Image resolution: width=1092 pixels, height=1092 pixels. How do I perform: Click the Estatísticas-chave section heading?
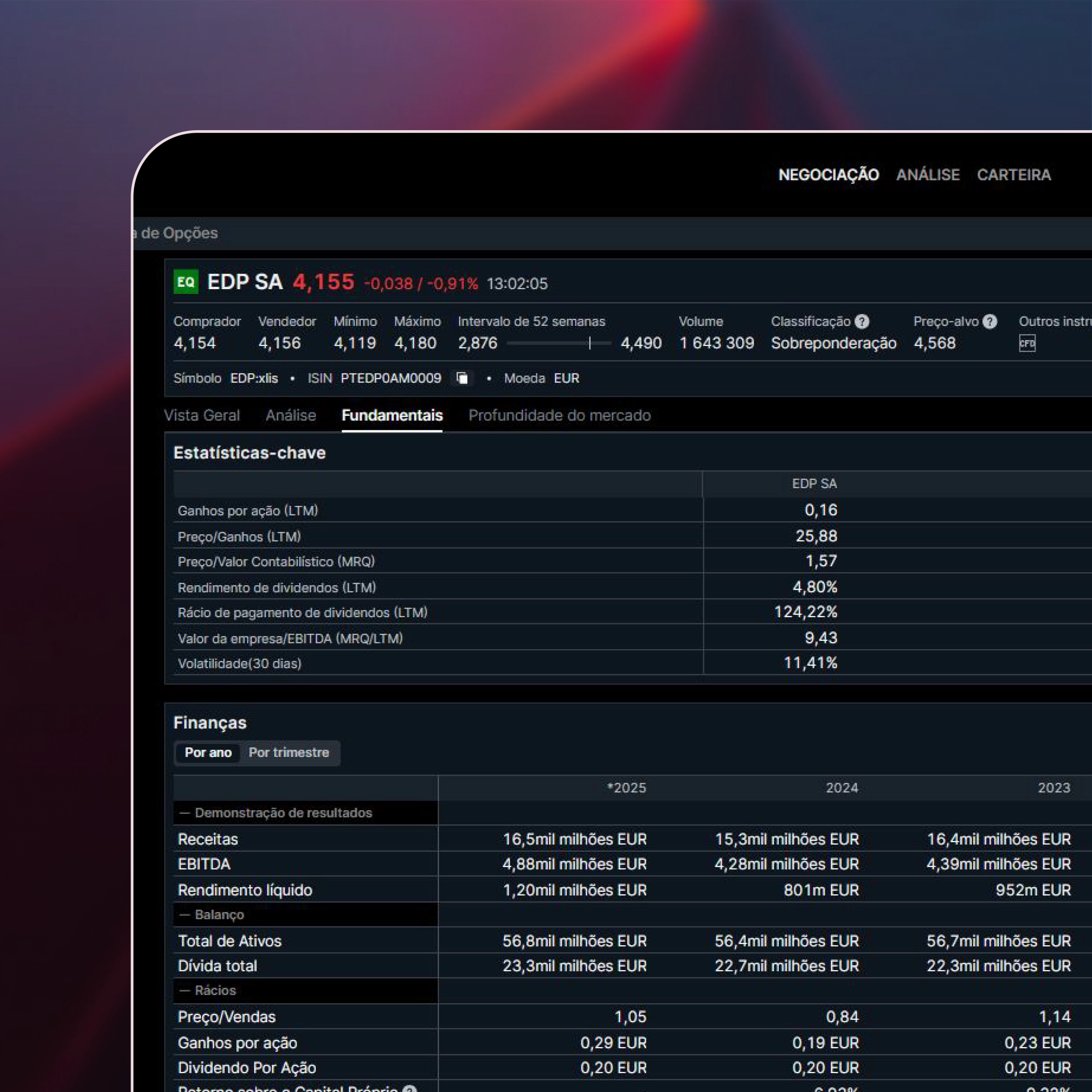(250, 453)
